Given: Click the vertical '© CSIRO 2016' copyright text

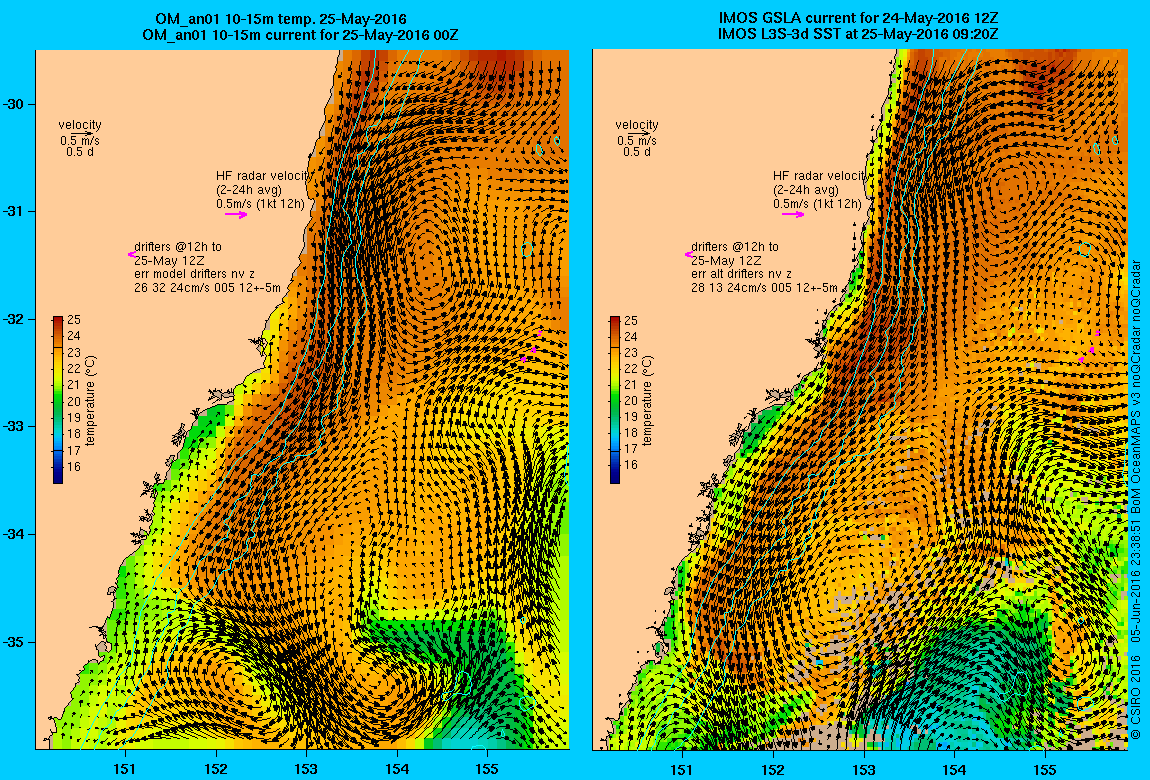Looking at the screenshot, I should pos(1135,696).
